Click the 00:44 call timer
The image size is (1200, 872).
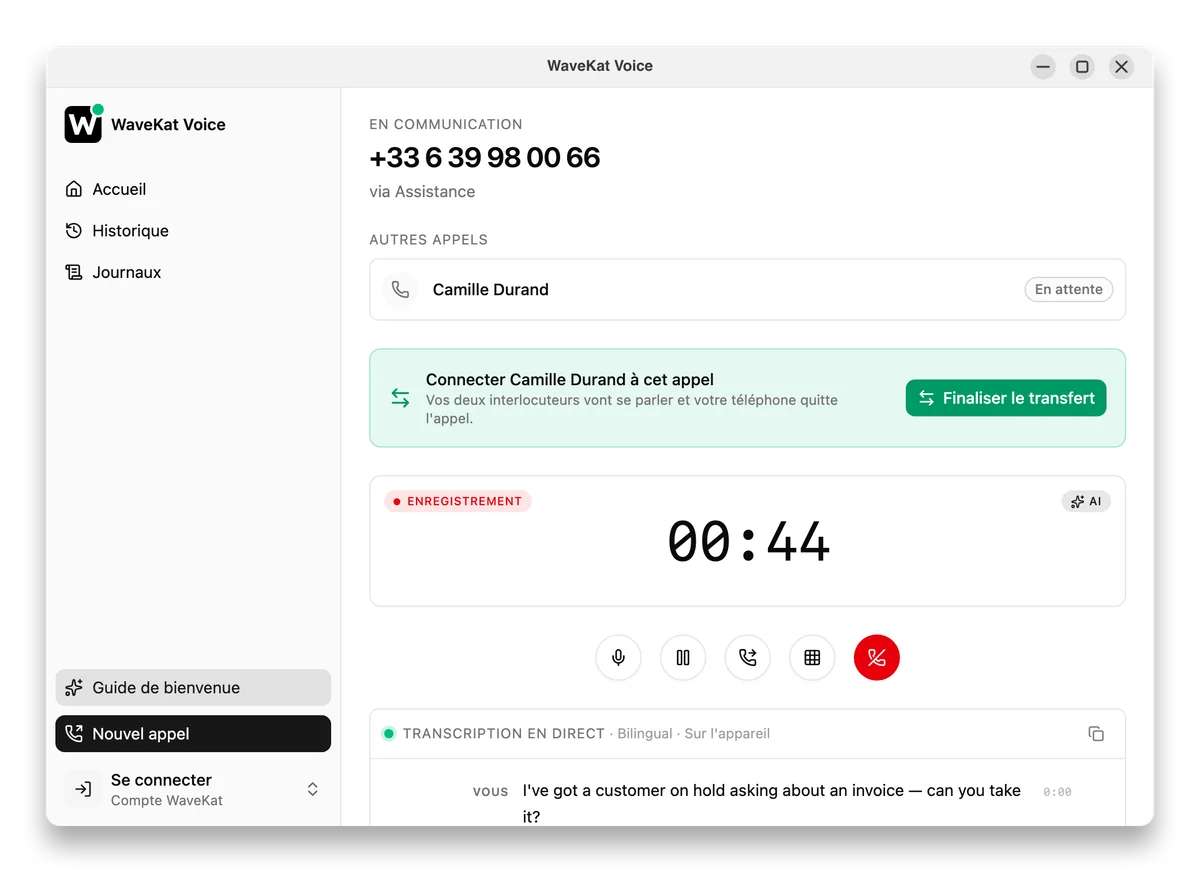point(748,542)
